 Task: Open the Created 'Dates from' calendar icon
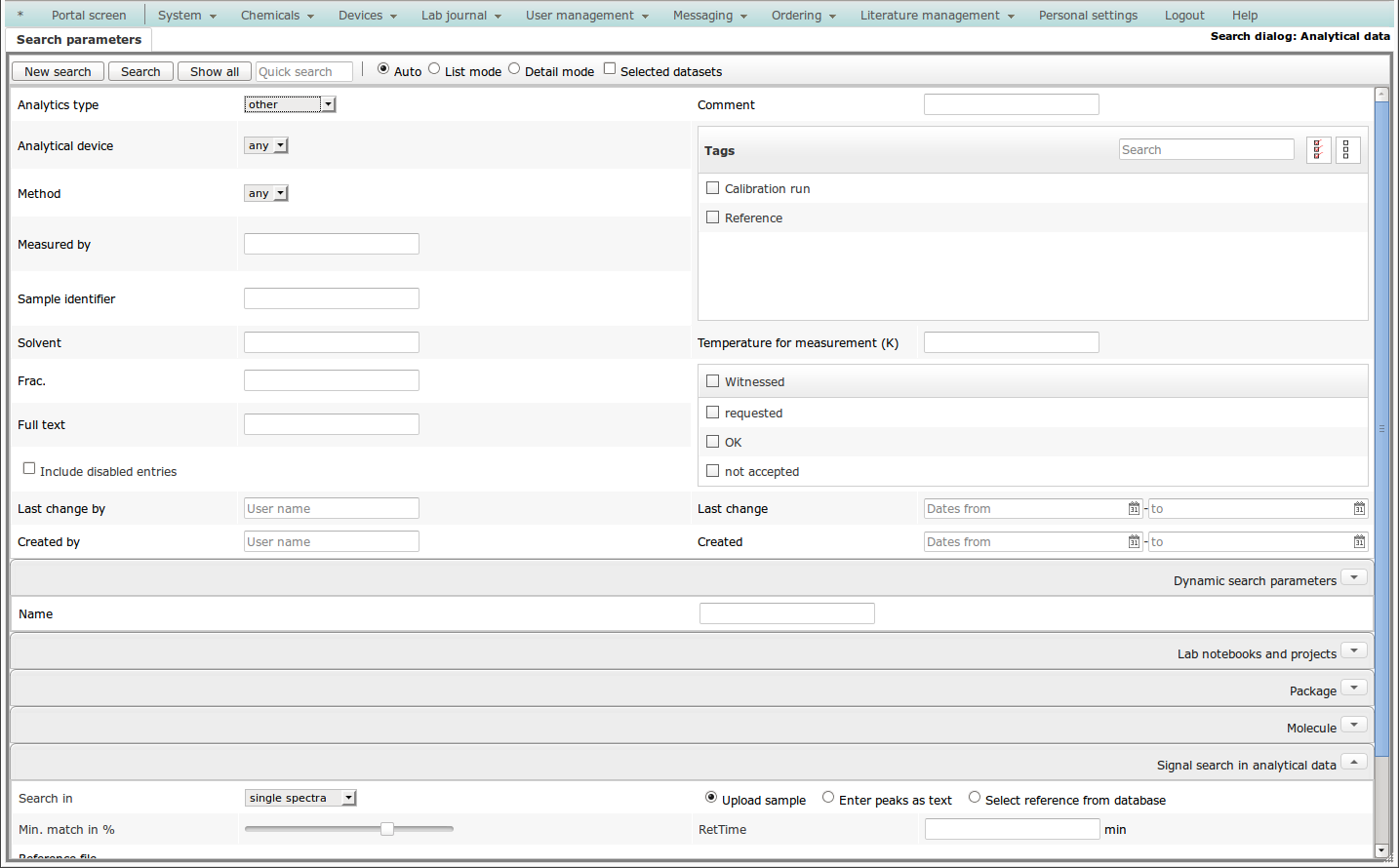coord(1134,542)
